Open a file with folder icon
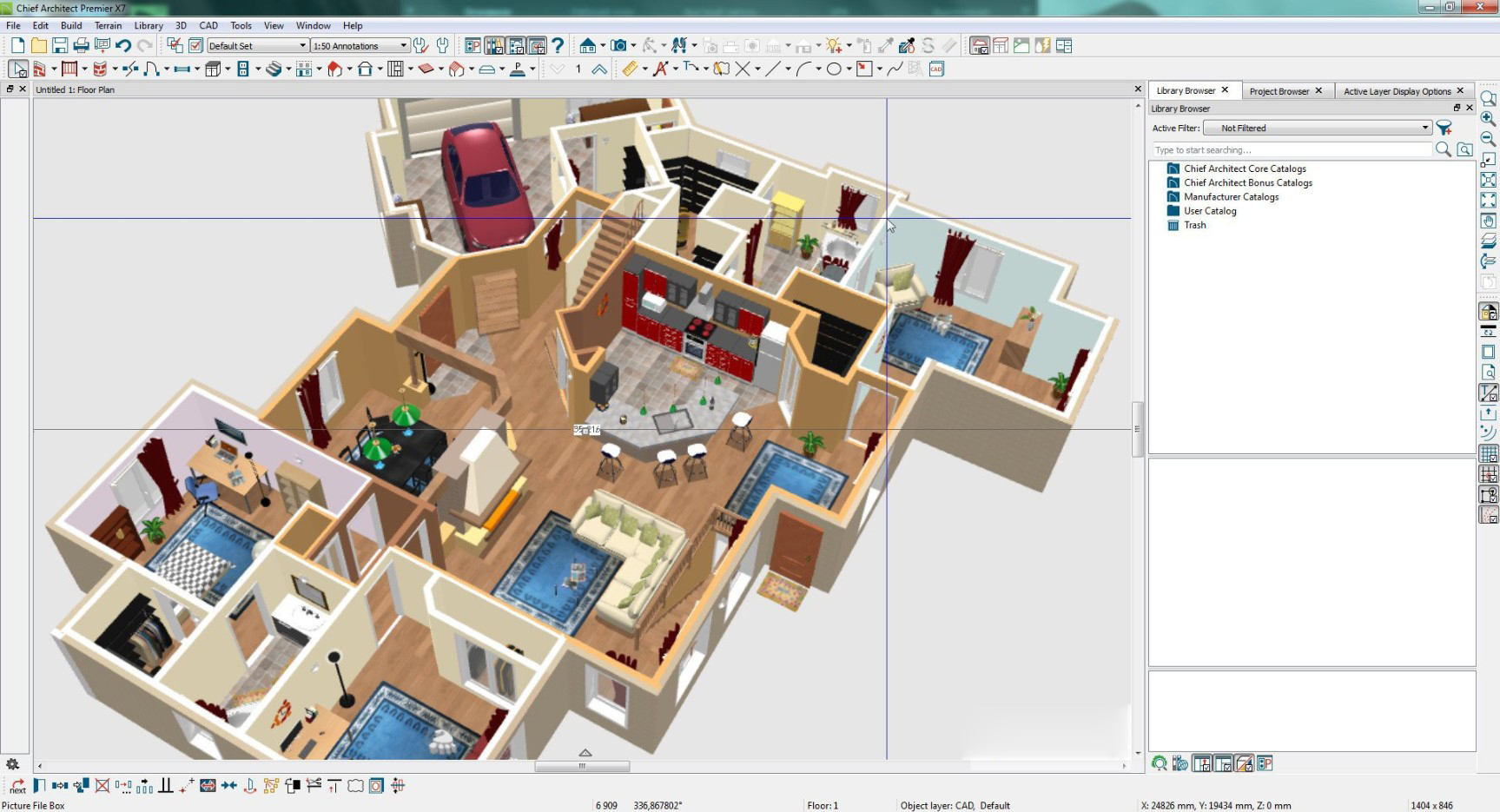Image resolution: width=1500 pixels, height=812 pixels. 38,46
